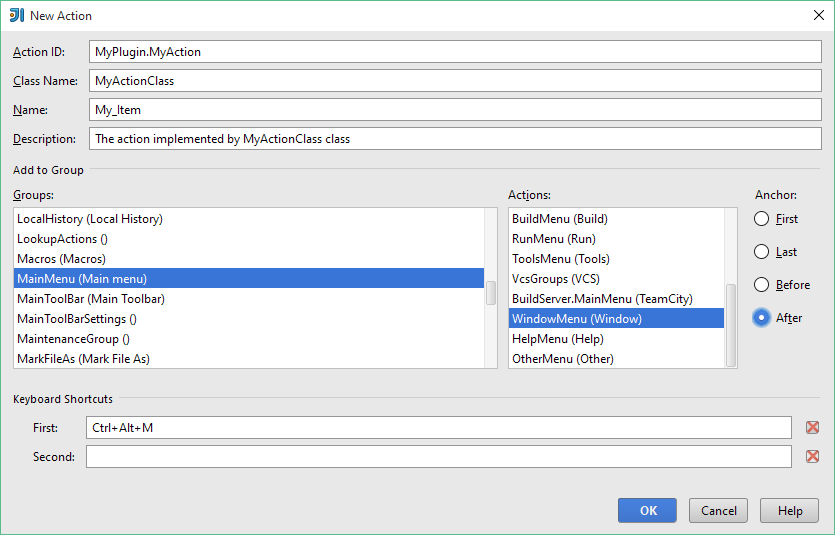Open Help for this dialog
Screen dimensions: 835x535
pos(789,511)
